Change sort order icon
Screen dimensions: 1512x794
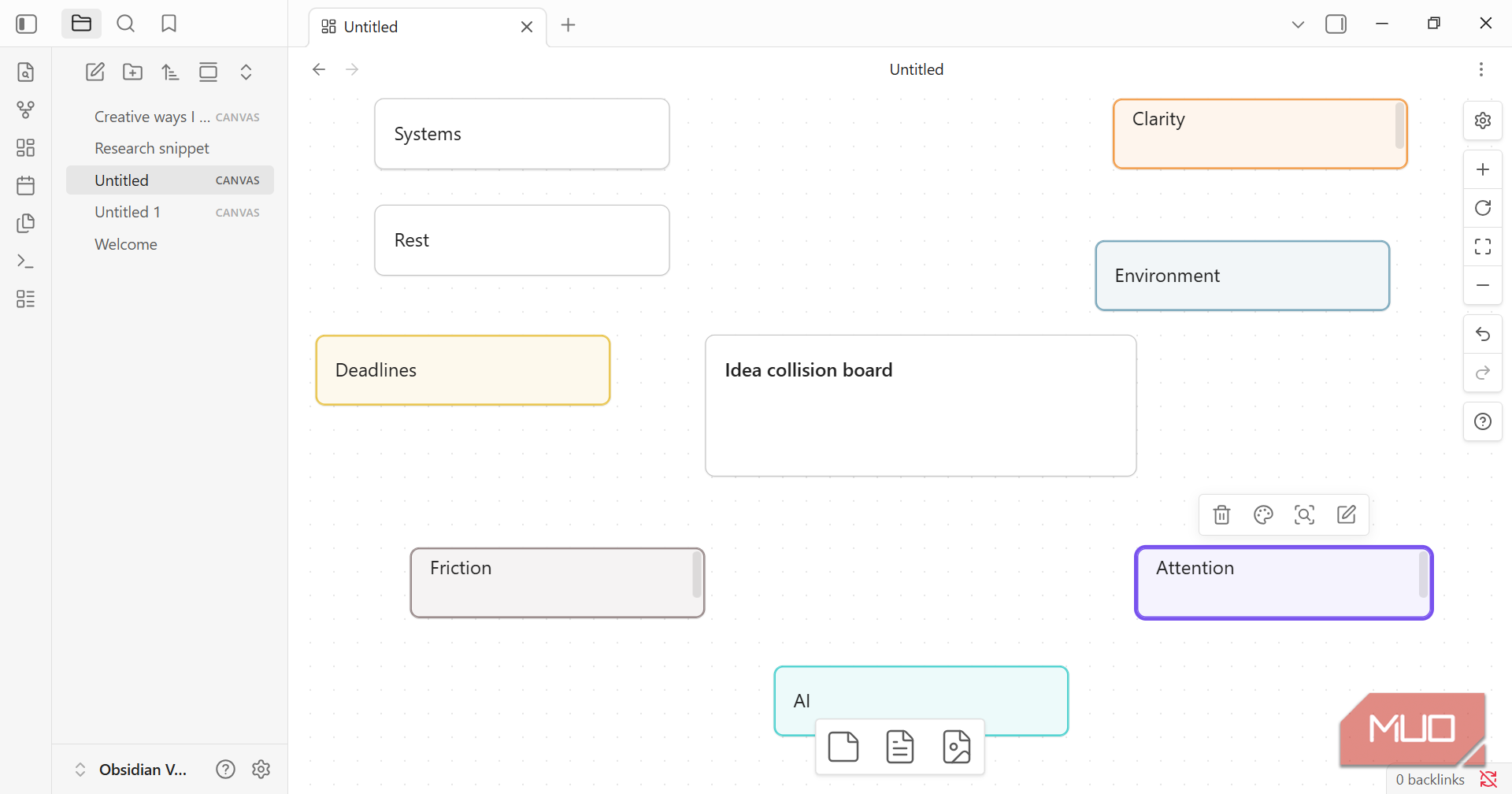coord(171,72)
